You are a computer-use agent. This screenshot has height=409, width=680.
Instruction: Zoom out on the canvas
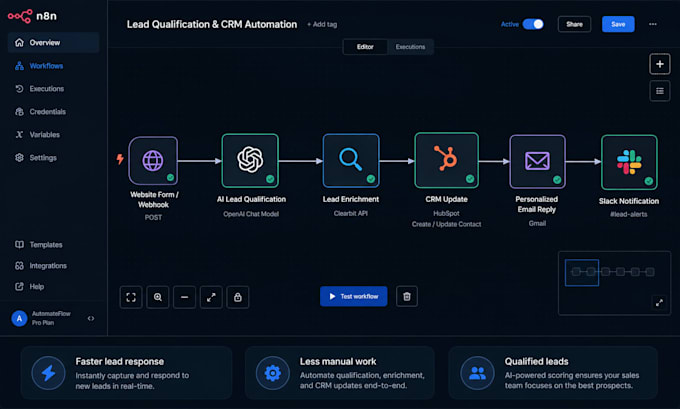[184, 297]
